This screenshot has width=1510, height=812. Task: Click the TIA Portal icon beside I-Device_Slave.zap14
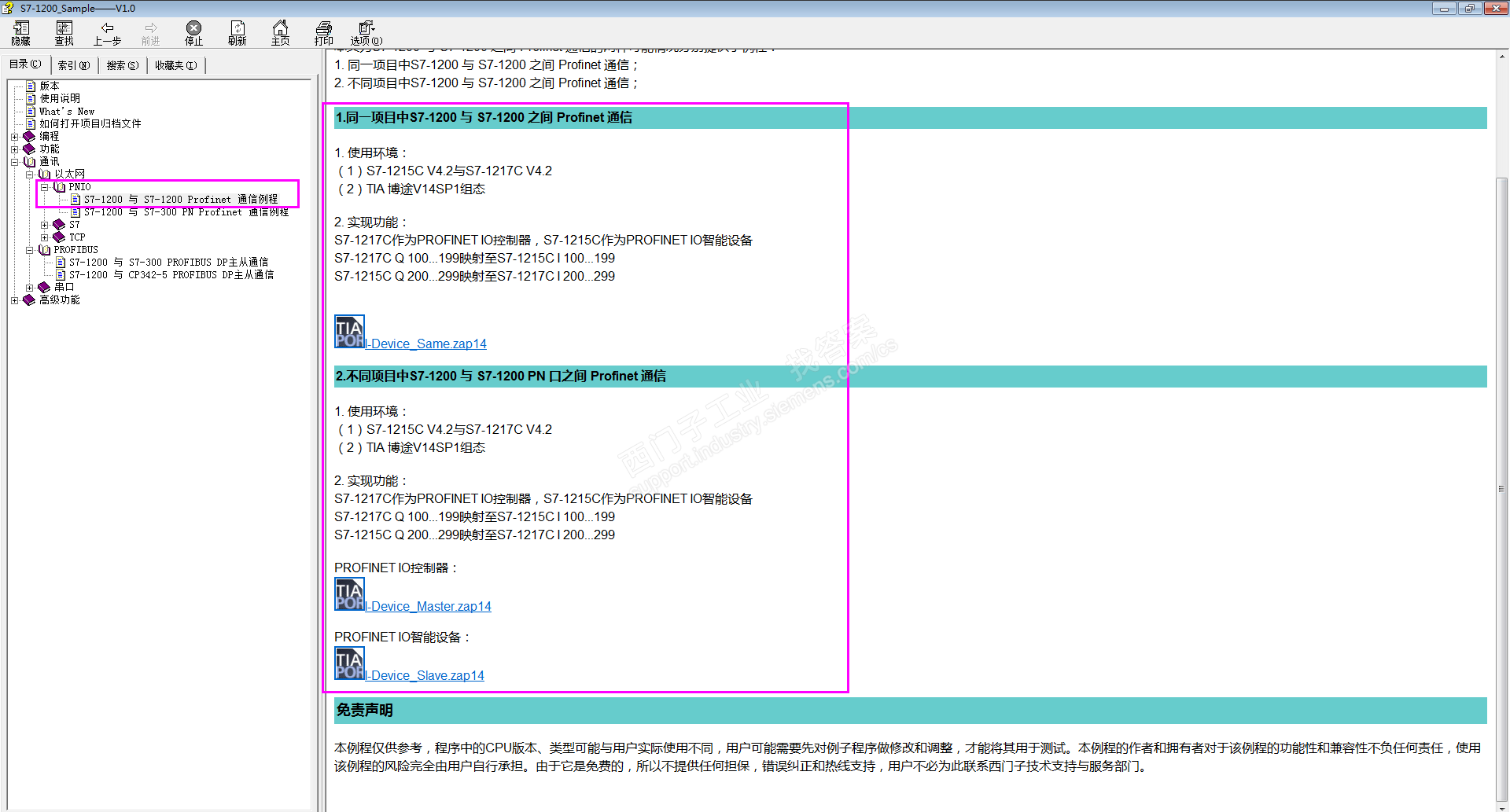click(349, 663)
